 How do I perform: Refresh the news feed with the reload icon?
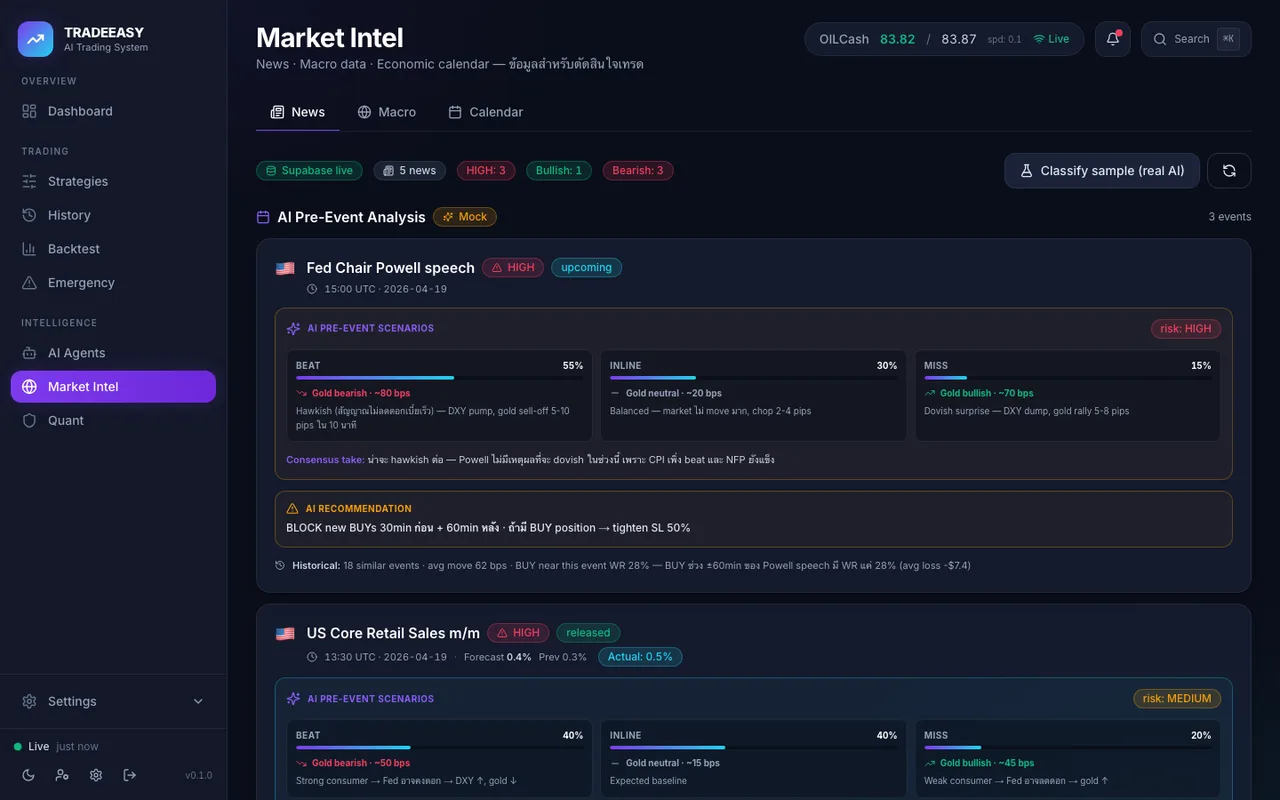coord(1229,171)
